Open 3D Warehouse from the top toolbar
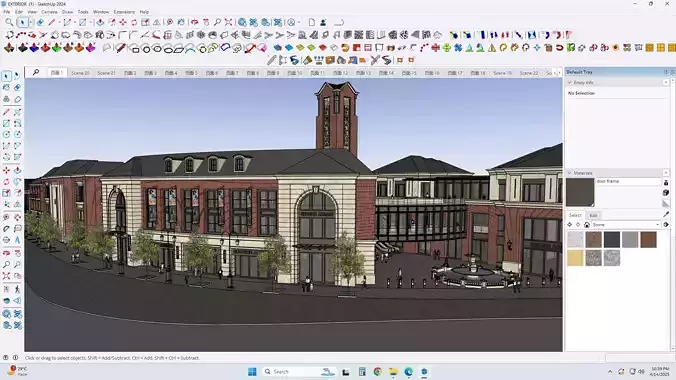Viewport: 676px width, 380px height. pos(242,22)
